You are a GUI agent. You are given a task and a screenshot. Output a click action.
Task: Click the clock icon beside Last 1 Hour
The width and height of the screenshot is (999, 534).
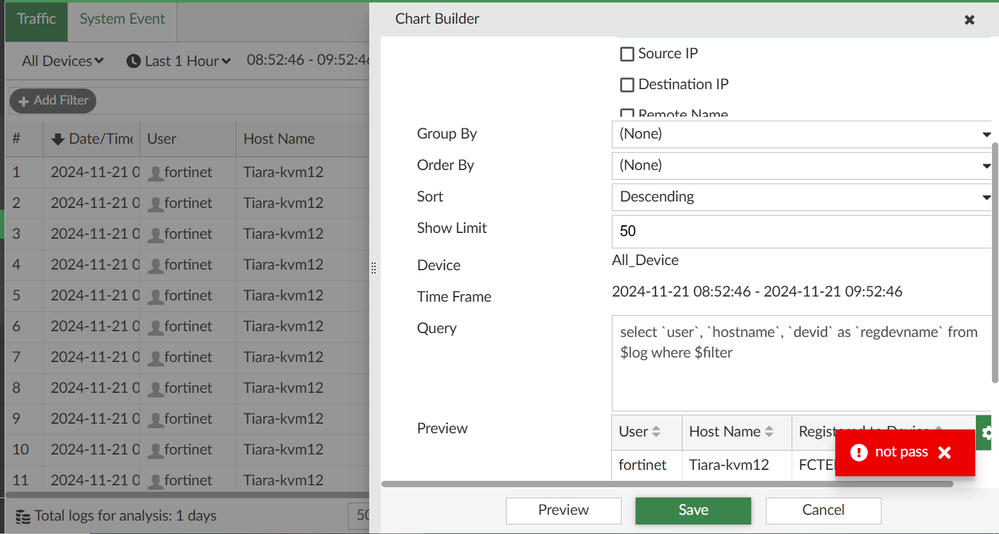[x=133, y=61]
